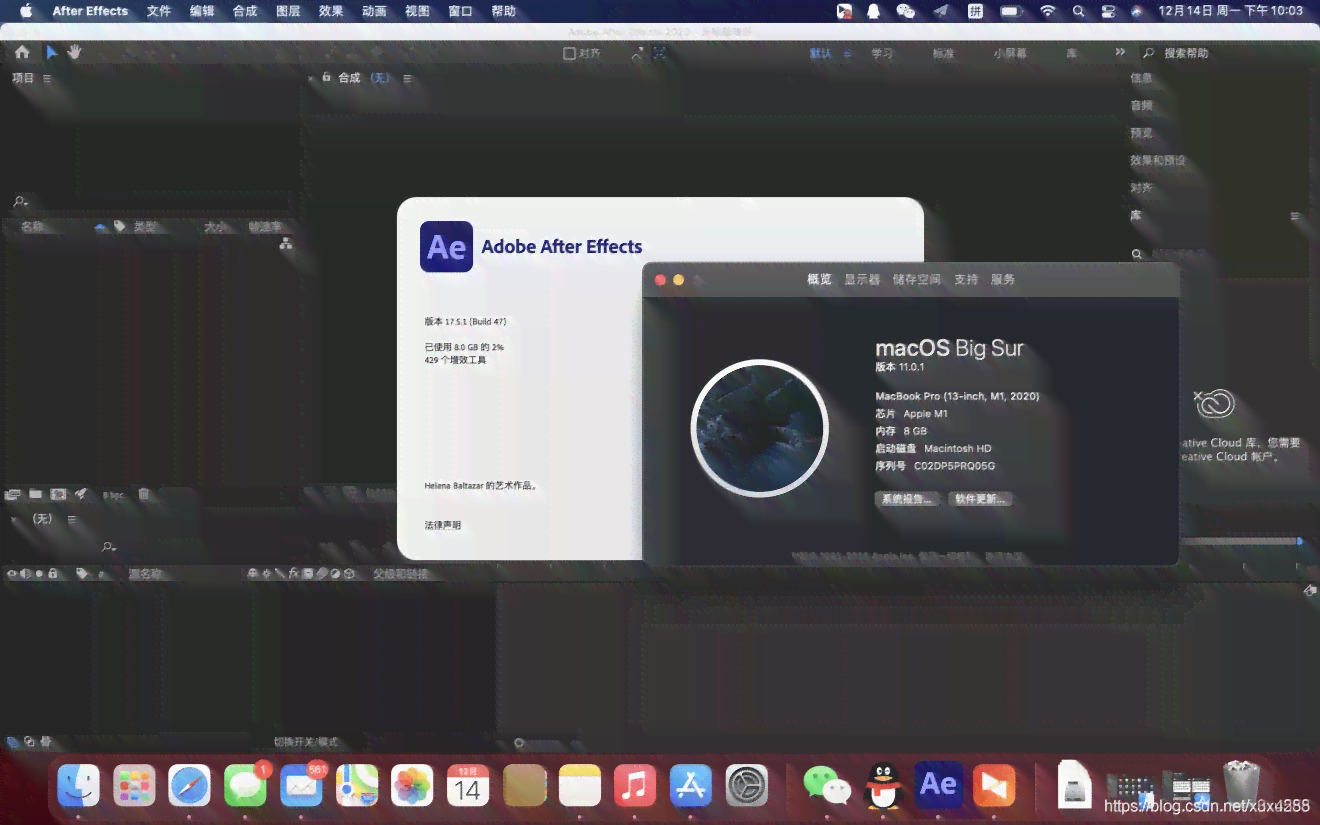1320x825 pixels.
Task: Sort project items by 大小 column
Action: 215,227
